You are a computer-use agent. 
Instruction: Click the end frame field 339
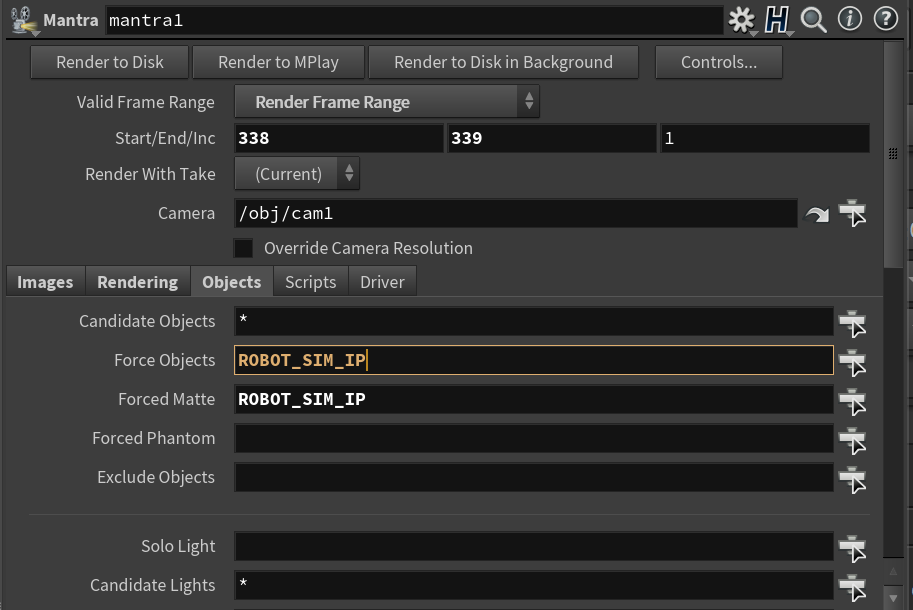click(552, 138)
